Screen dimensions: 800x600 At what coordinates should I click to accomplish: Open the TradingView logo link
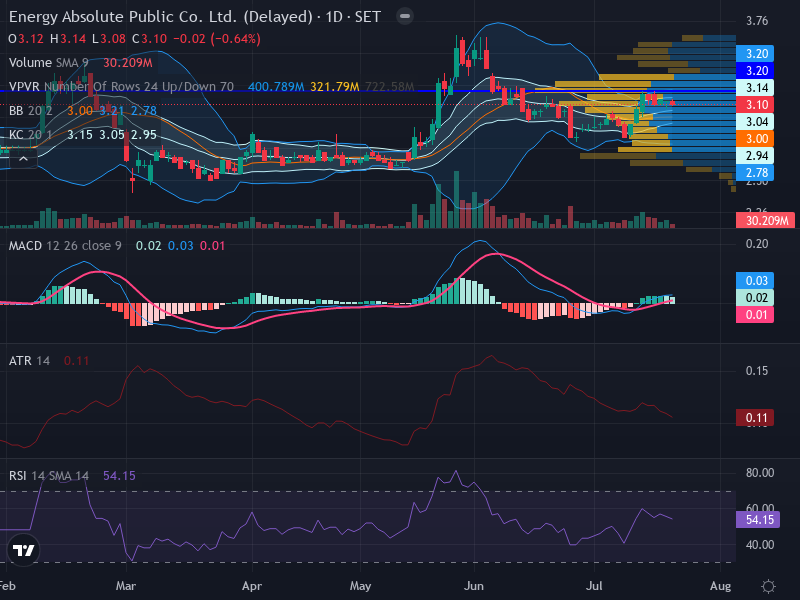point(23,550)
